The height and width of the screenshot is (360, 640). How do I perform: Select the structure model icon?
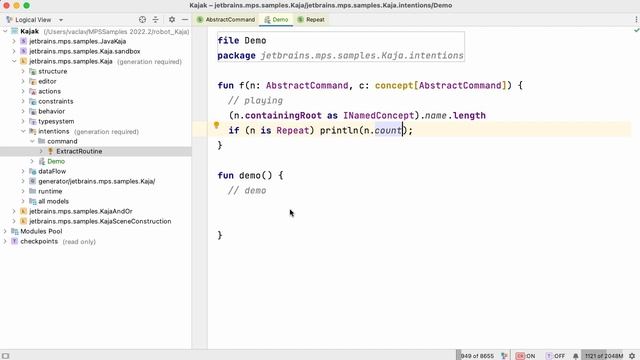(33, 71)
